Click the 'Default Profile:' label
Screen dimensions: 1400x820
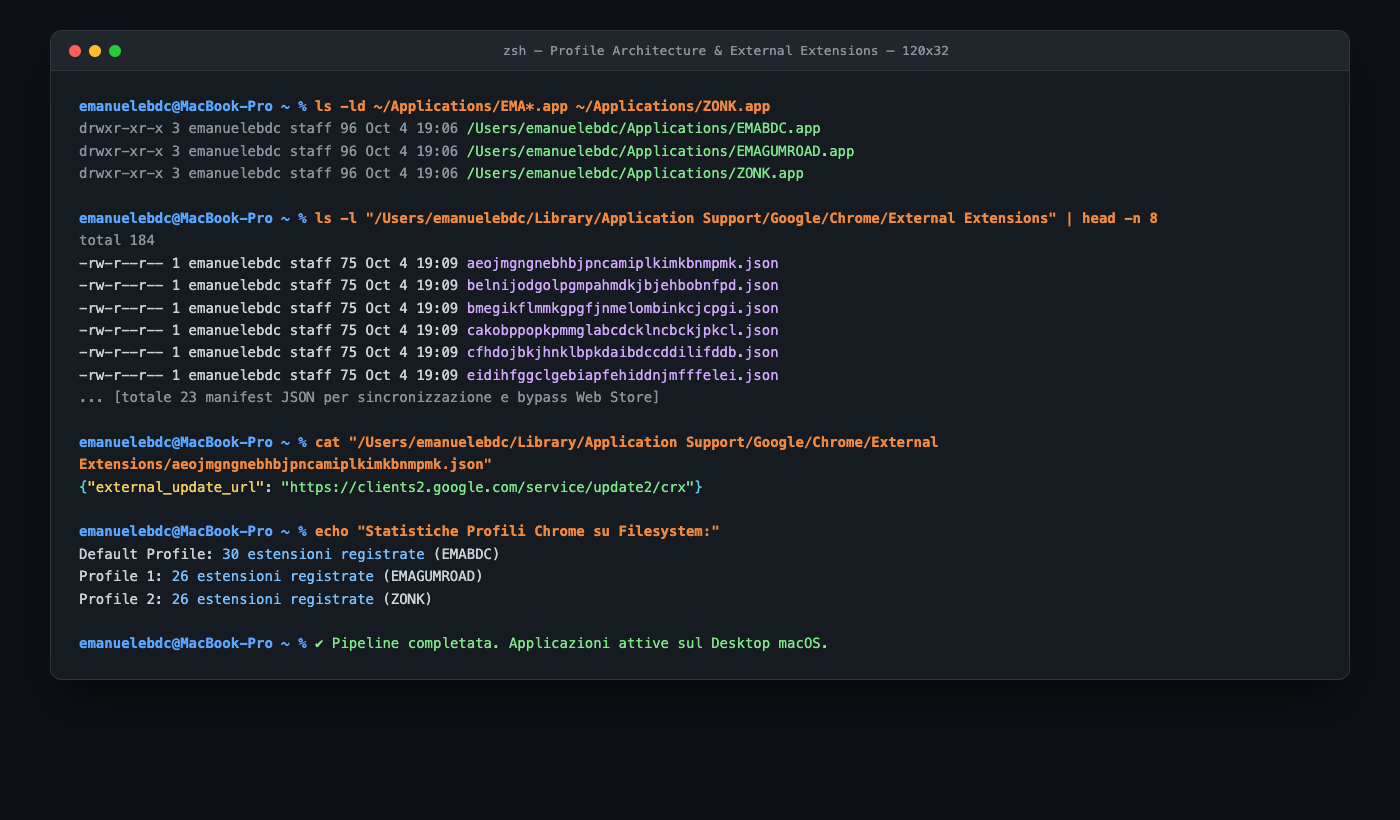pyautogui.click(x=146, y=554)
